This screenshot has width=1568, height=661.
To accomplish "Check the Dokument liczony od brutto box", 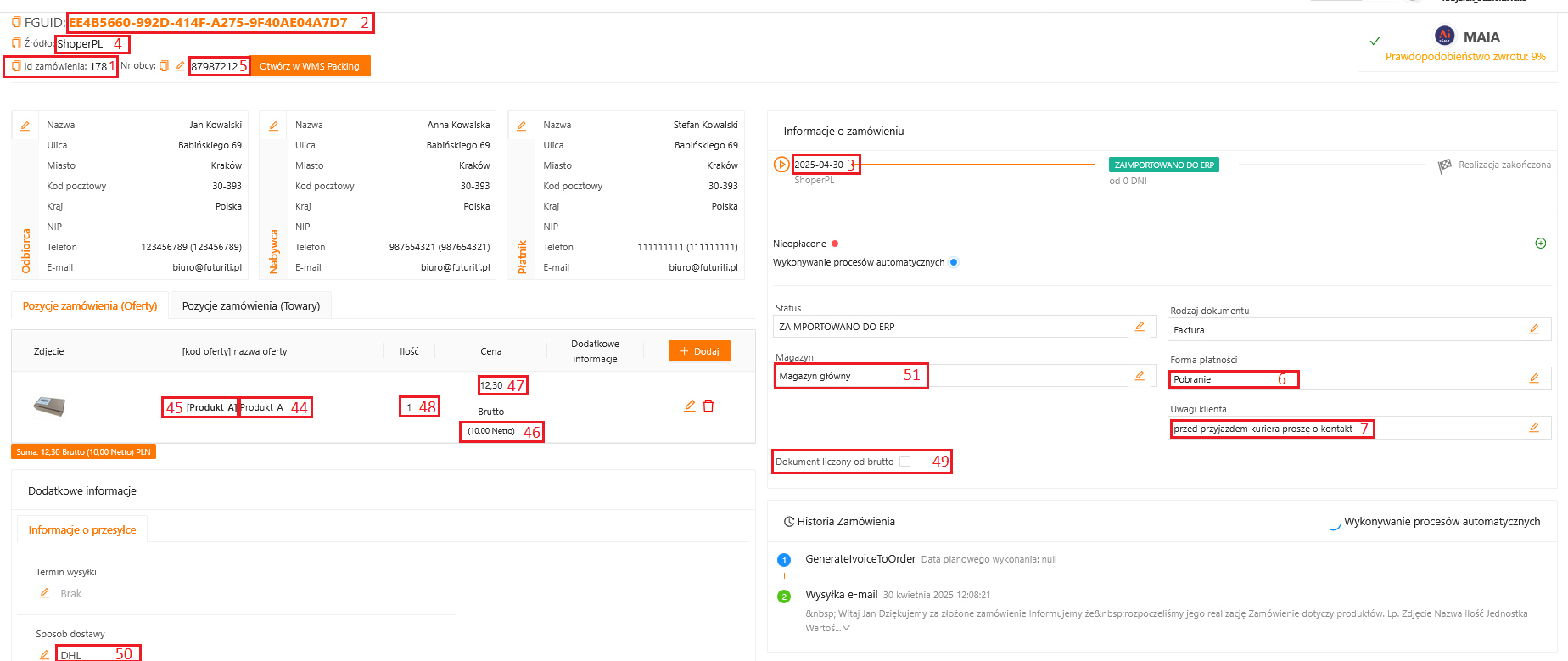I will (905, 462).
